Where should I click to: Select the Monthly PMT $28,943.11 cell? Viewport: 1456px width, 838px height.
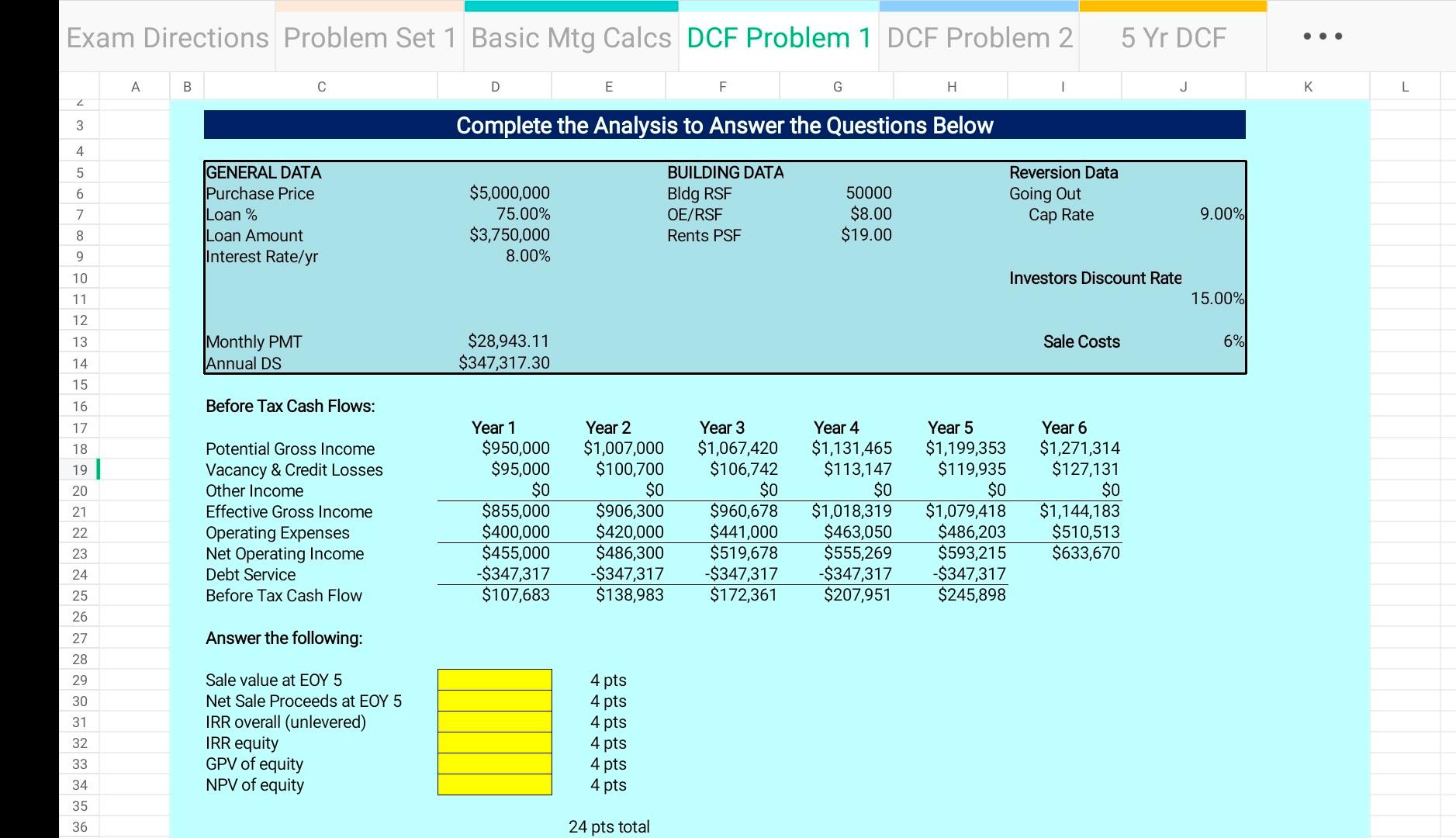coord(508,341)
